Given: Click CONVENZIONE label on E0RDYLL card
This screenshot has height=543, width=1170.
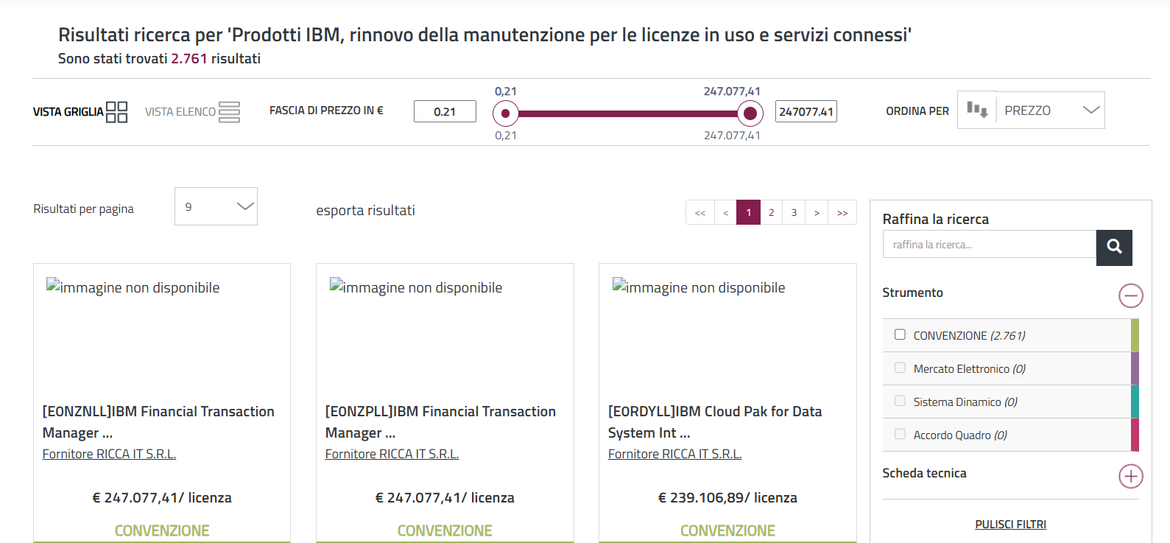Looking at the screenshot, I should 728,531.
